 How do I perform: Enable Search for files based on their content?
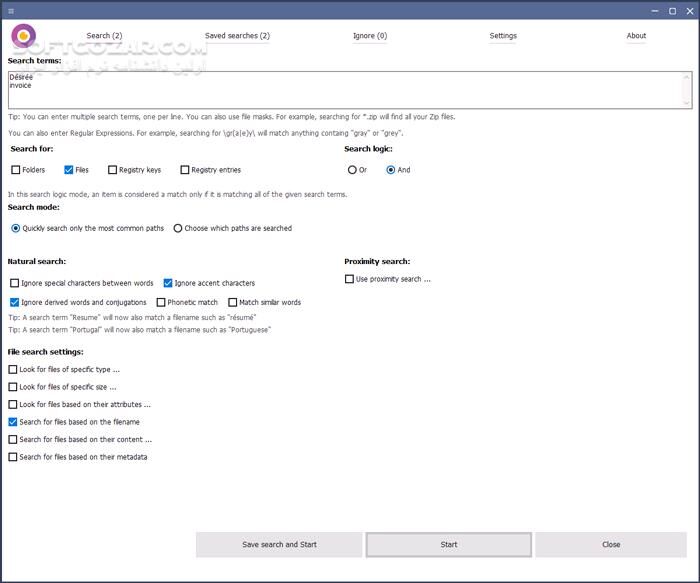tap(13, 439)
